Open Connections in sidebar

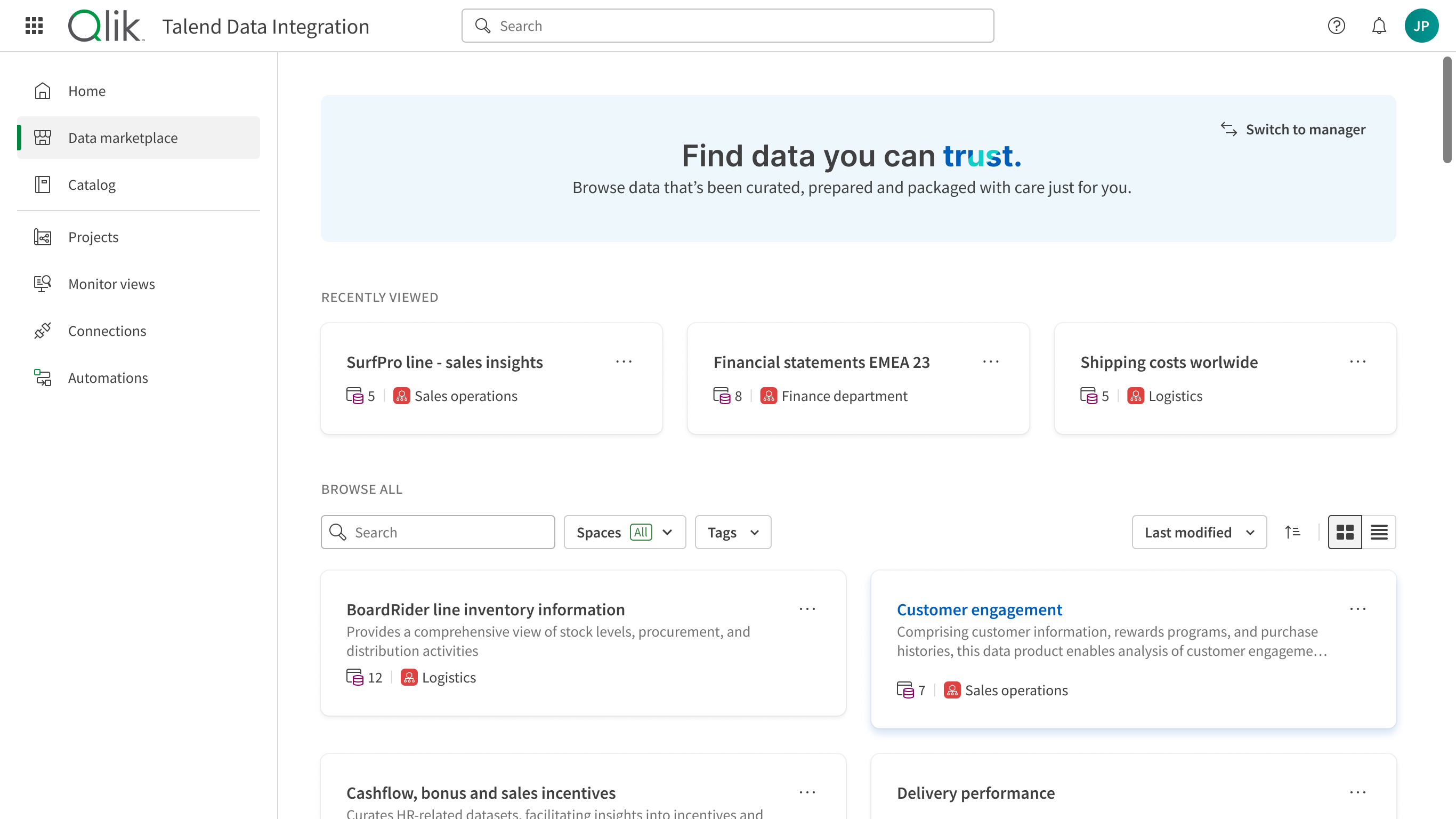[x=107, y=331]
